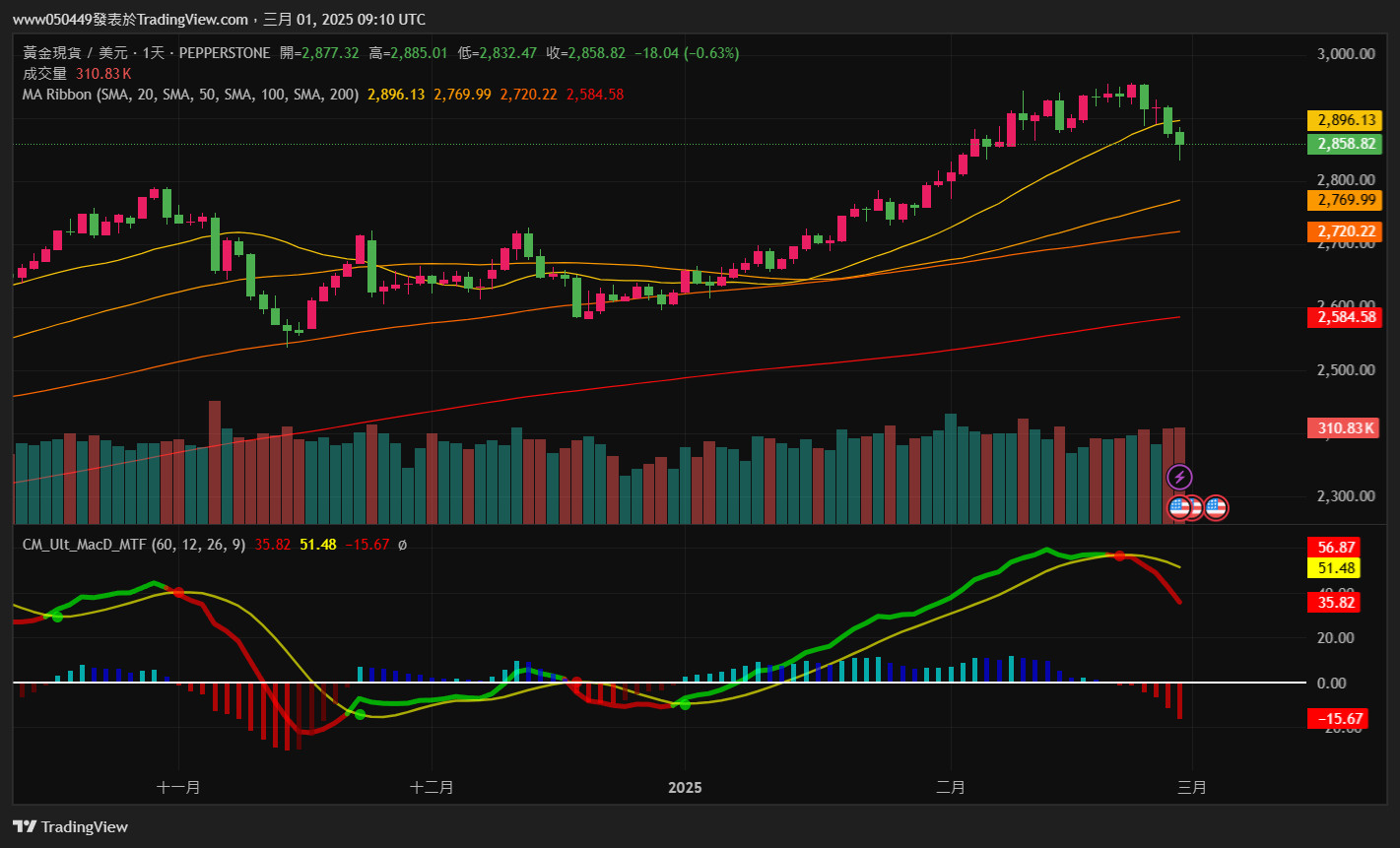The height and width of the screenshot is (848, 1400).
Task: Click 35.82 in the MACD legend
Action: [273, 544]
